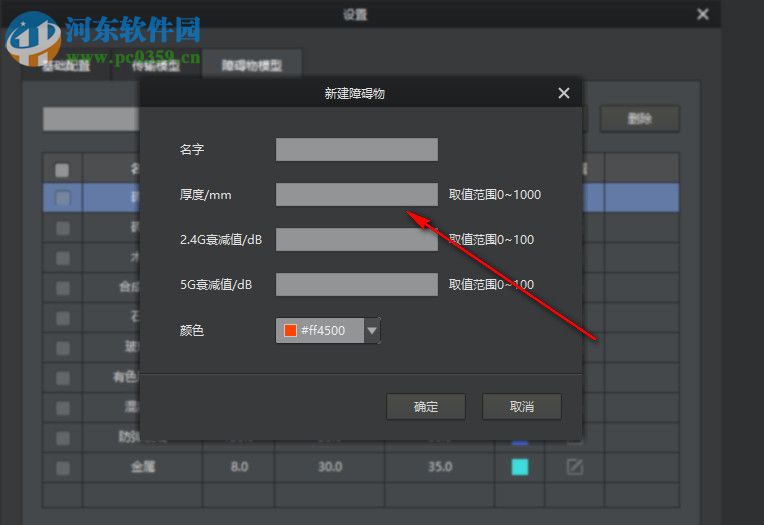Toggle the checkbox in the 防弹 row

pos(62,438)
